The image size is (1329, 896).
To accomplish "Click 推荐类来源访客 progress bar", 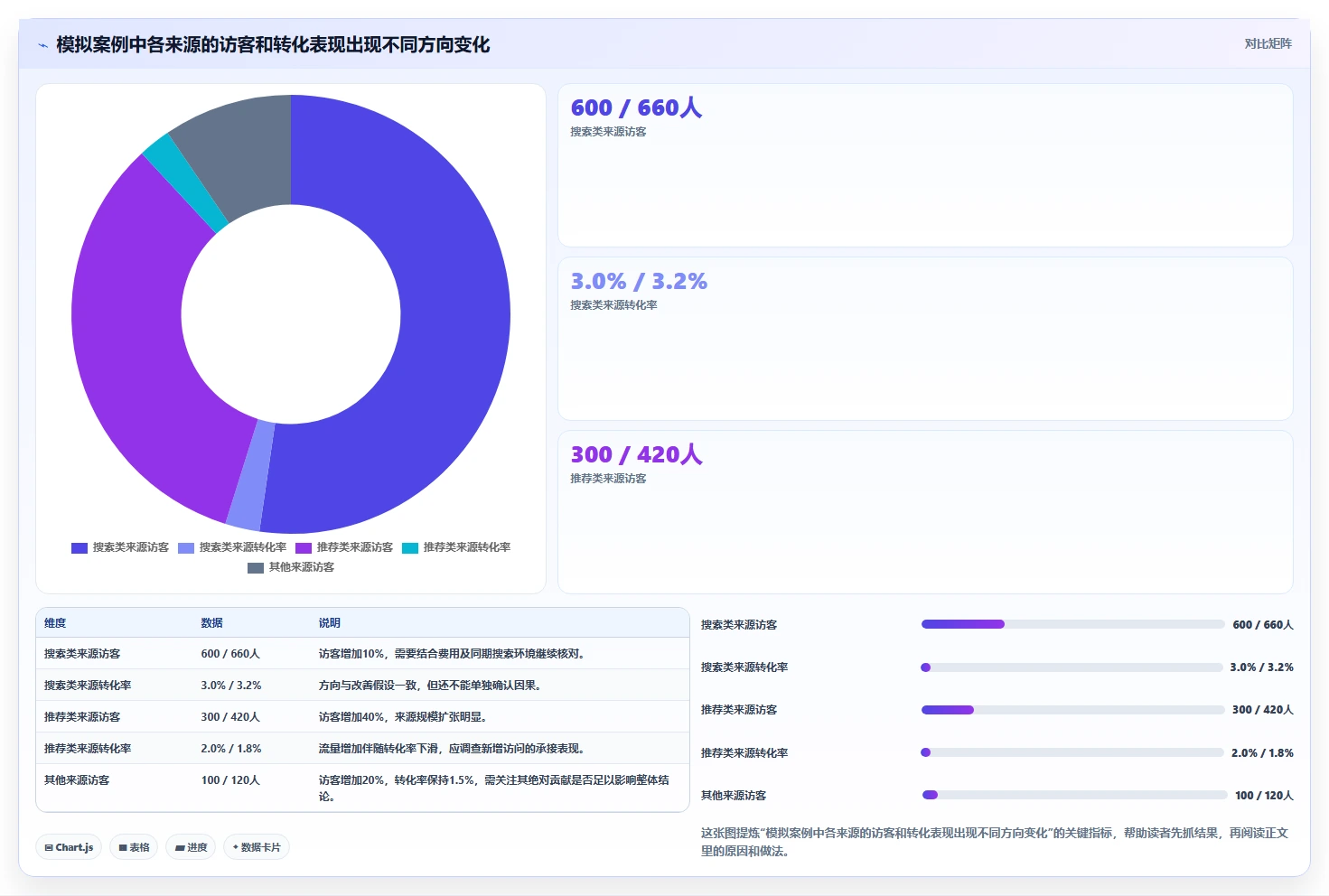I will pos(1072,710).
